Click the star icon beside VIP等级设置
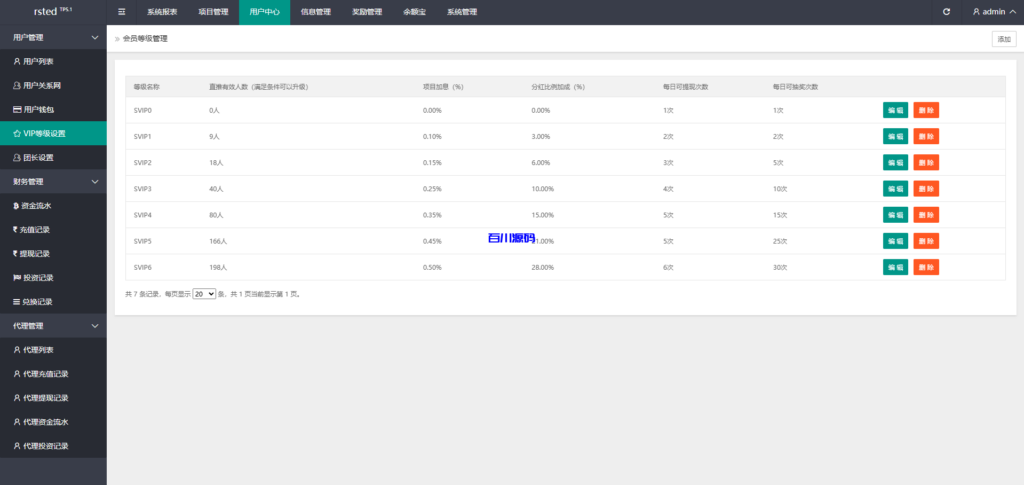The height and width of the screenshot is (485, 1024). 17,134
